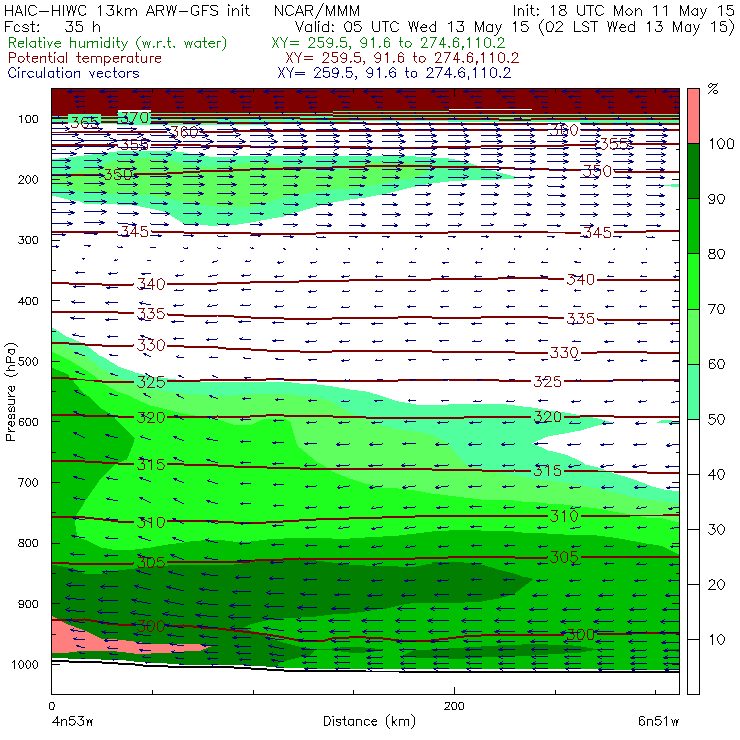
Task: Click the '700' pressure axis tick label
Action: click(28, 482)
